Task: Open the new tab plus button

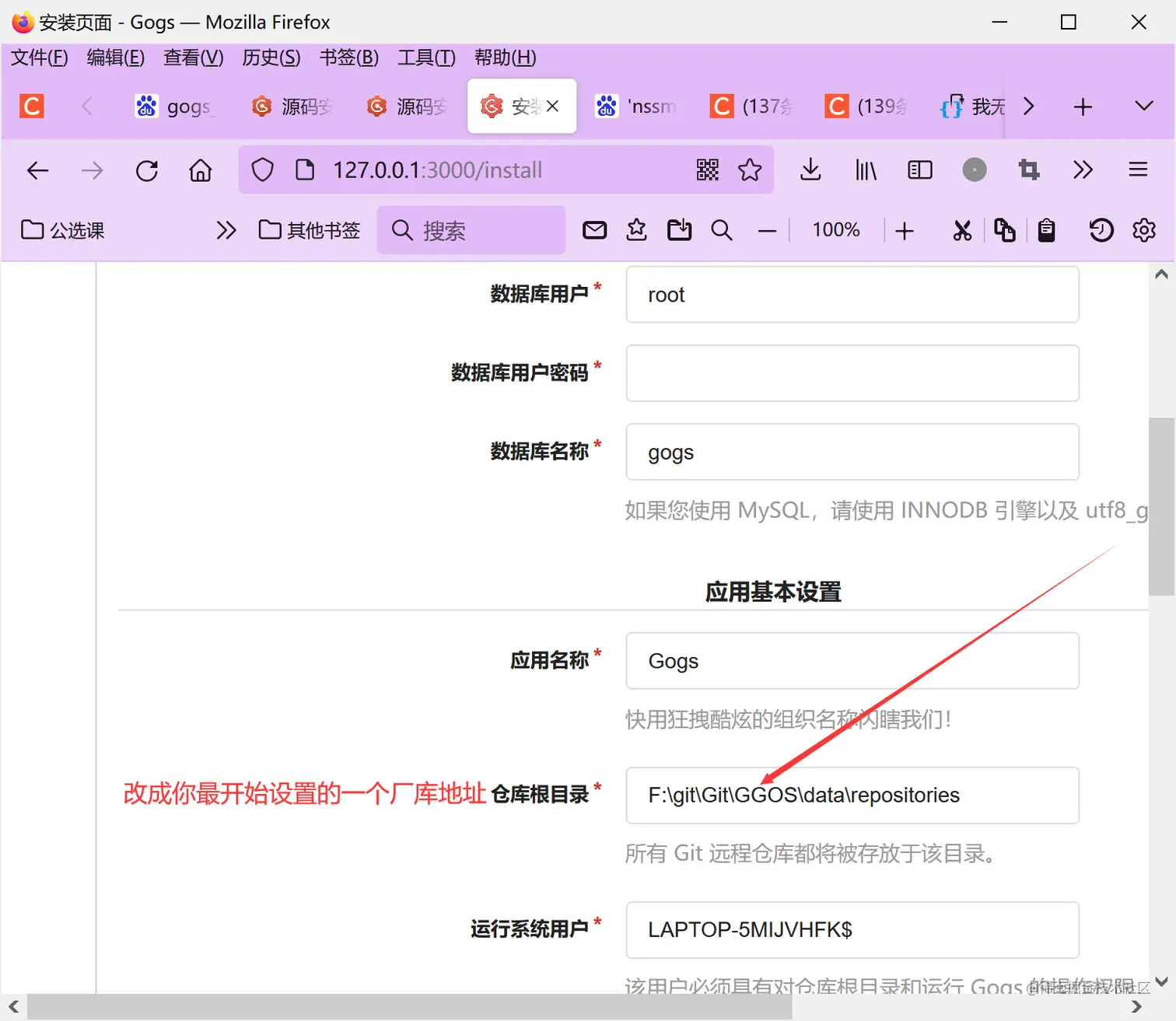Action: point(1083,107)
